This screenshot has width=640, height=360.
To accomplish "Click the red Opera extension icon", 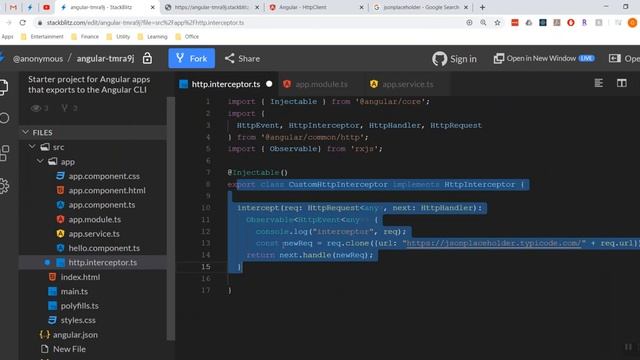I will click(571, 23).
